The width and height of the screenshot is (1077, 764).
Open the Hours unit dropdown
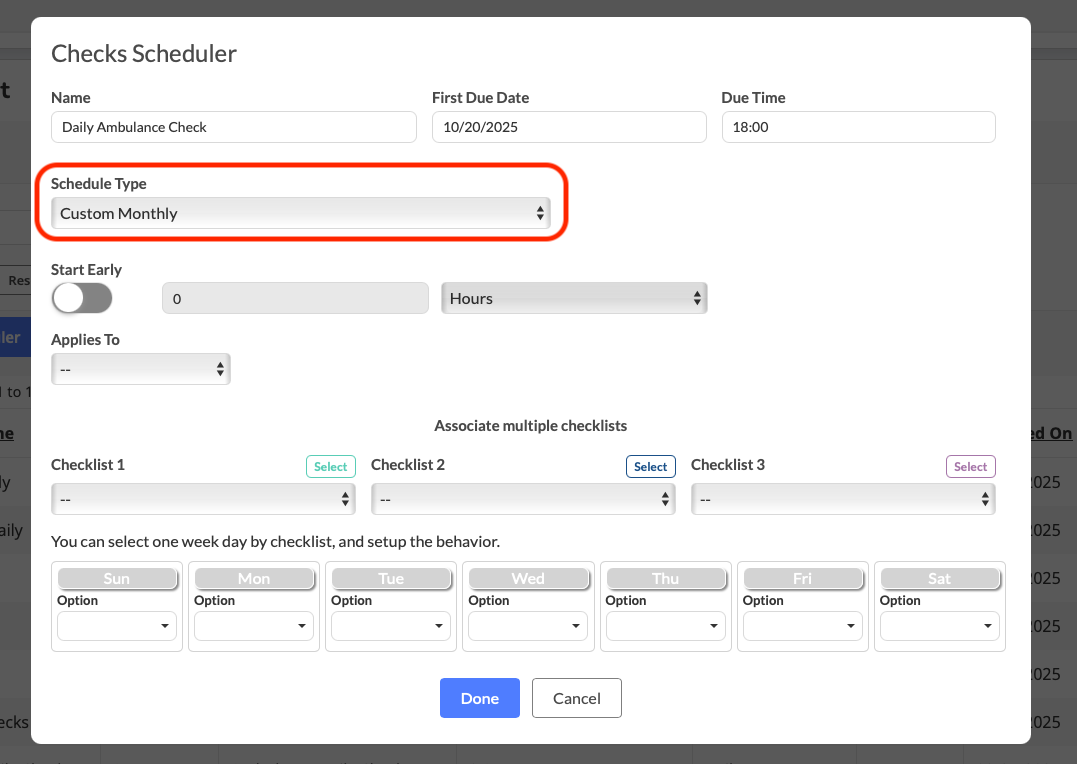574,298
